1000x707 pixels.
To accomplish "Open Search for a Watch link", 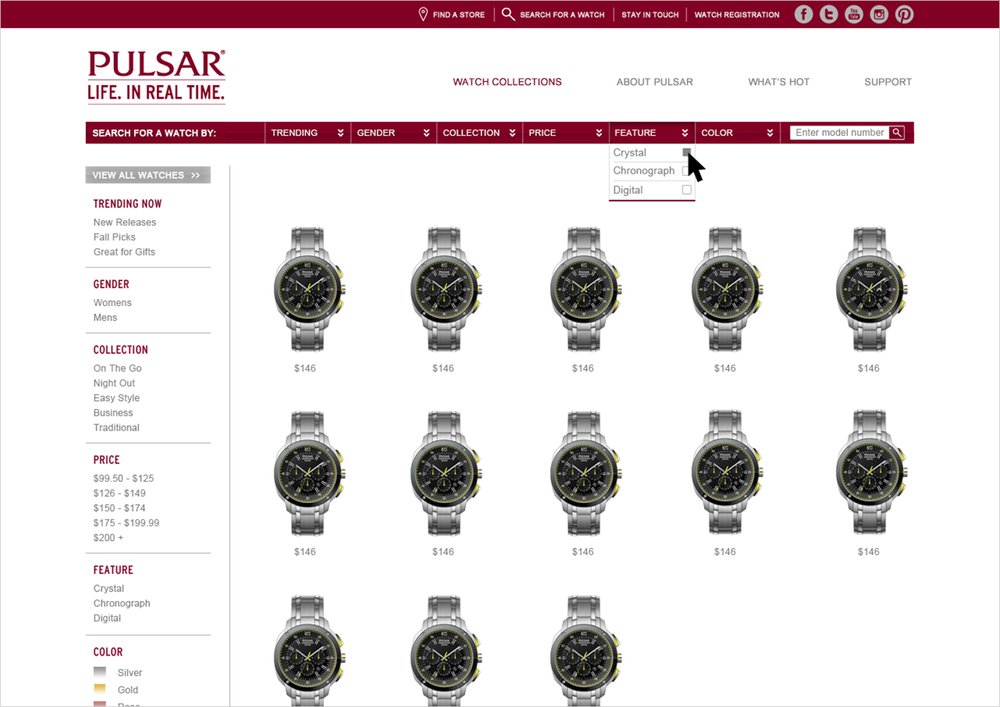I will (x=562, y=15).
